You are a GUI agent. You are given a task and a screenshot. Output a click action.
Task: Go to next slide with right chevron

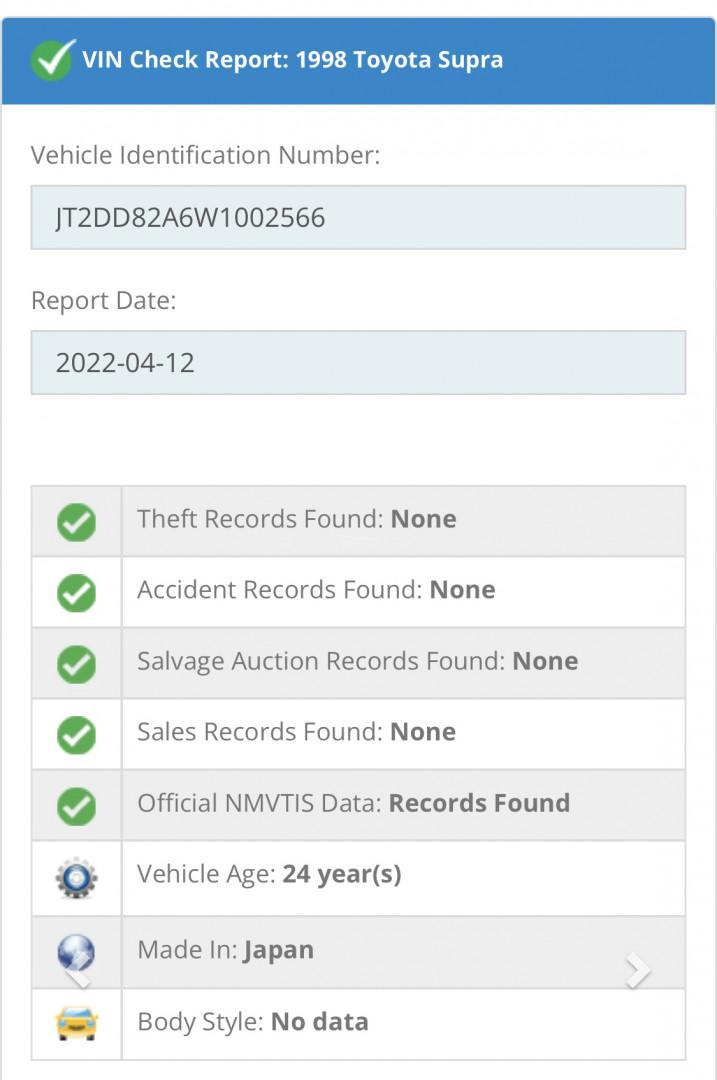[x=638, y=970]
